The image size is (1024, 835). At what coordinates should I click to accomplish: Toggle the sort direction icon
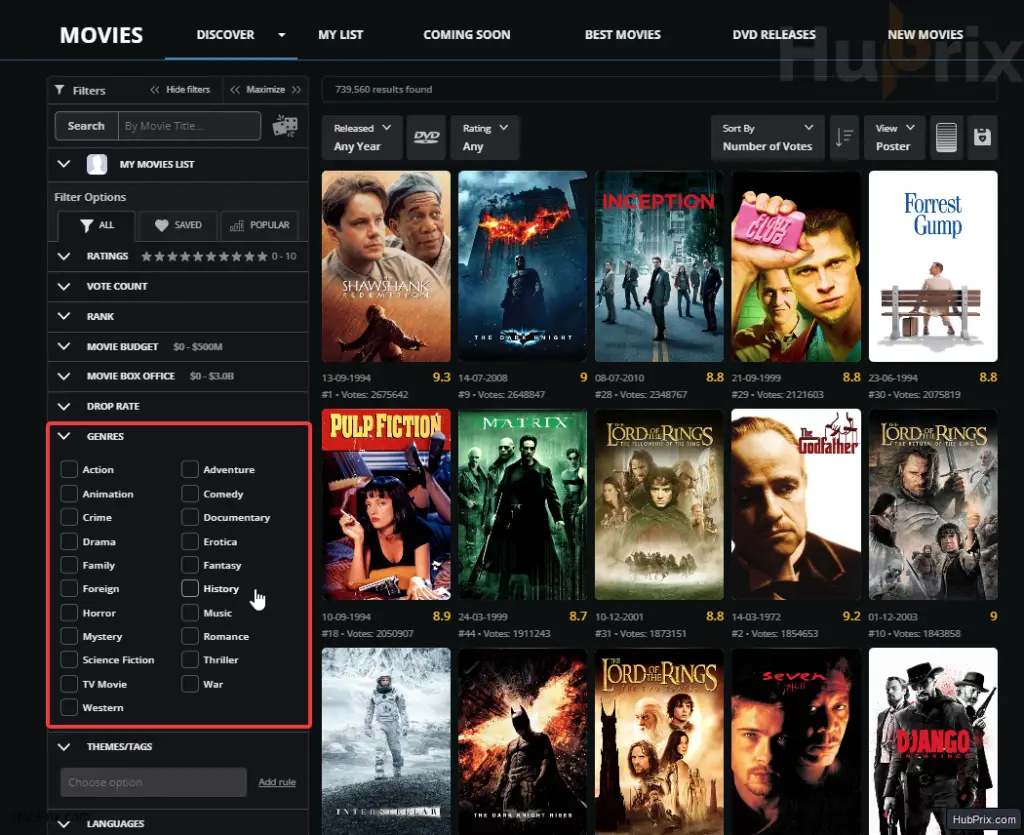coord(844,137)
